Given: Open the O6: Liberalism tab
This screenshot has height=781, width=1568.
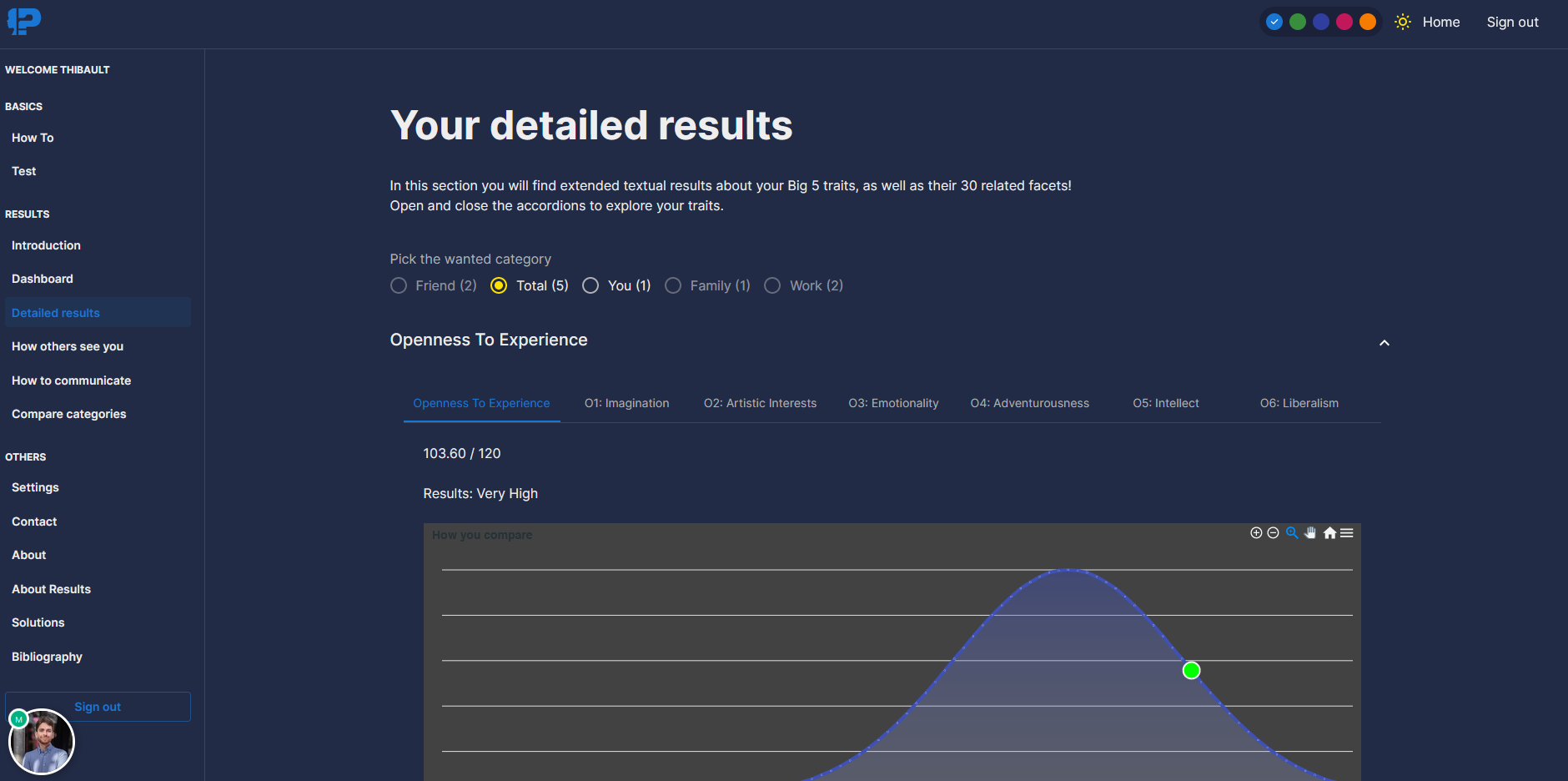Looking at the screenshot, I should [1299, 403].
